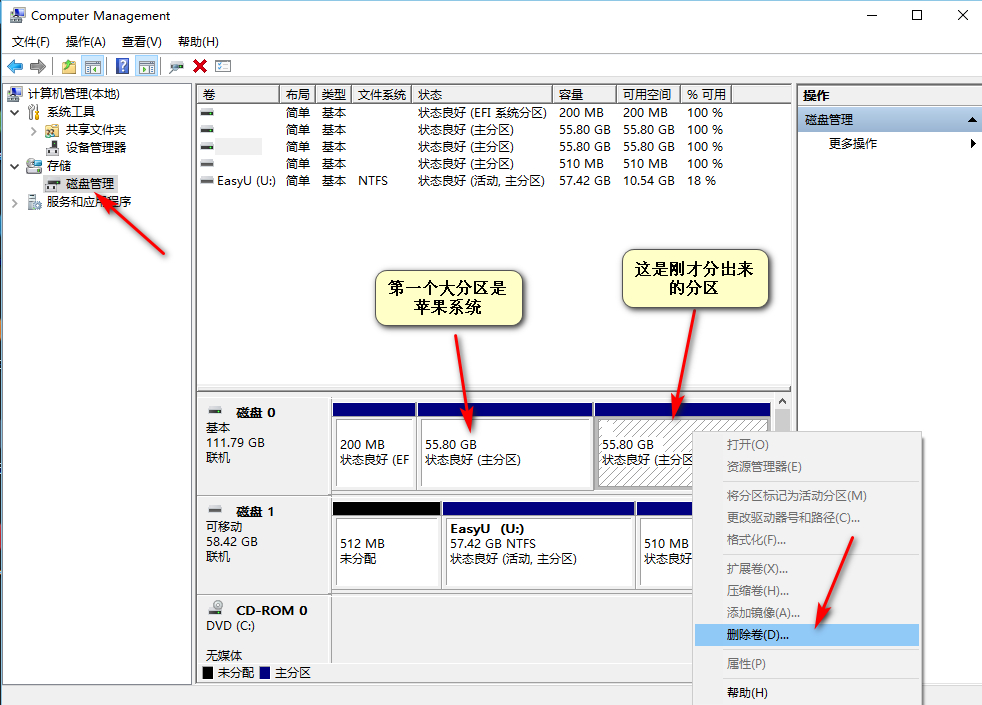The image size is (982, 705).
Task: Click the blue Help question-mark toolbar icon
Action: (x=120, y=66)
